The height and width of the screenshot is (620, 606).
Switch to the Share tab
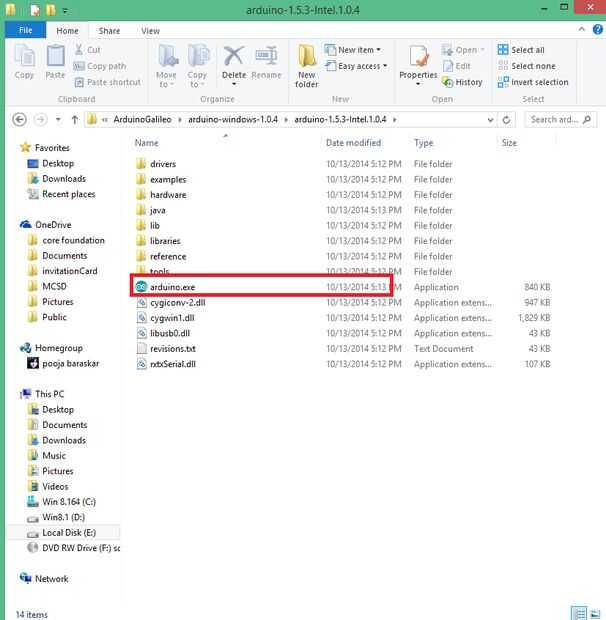coord(109,31)
